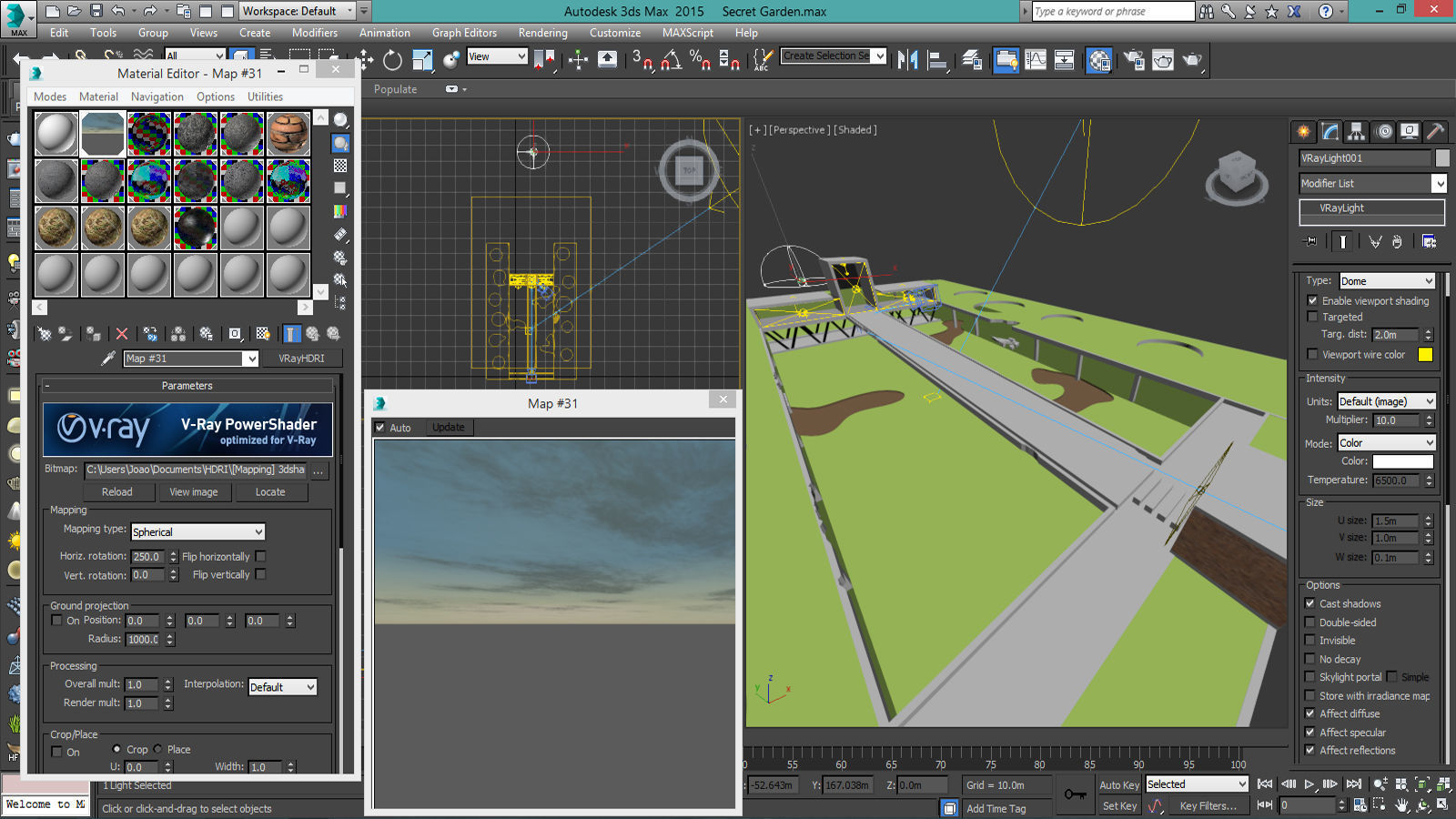Screen dimensions: 1456x819
Task: Select the Select and Move tool
Action: tap(366, 60)
